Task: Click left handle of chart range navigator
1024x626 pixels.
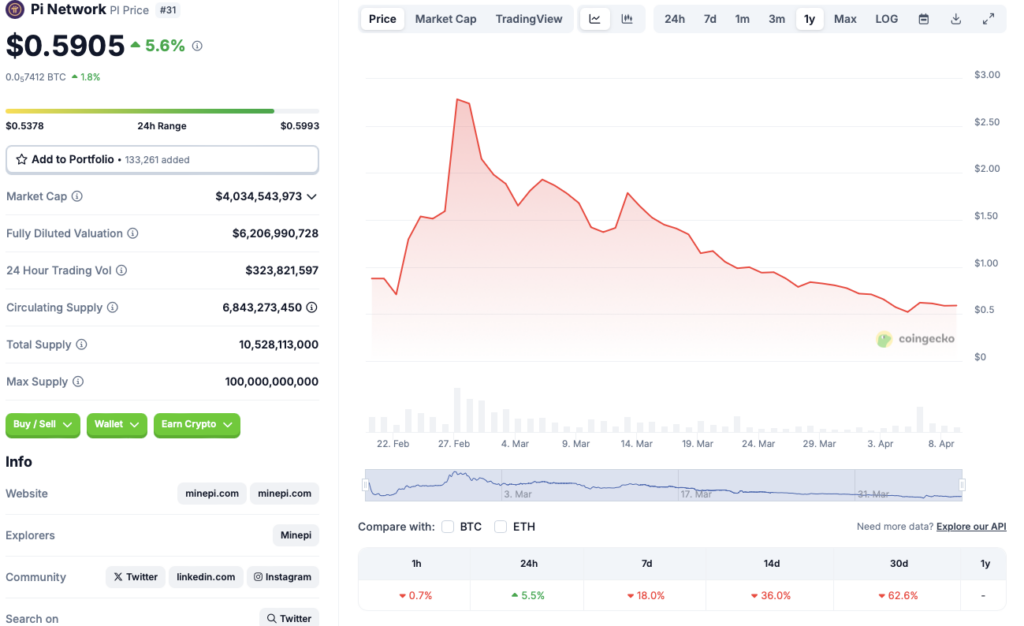Action: click(366, 485)
